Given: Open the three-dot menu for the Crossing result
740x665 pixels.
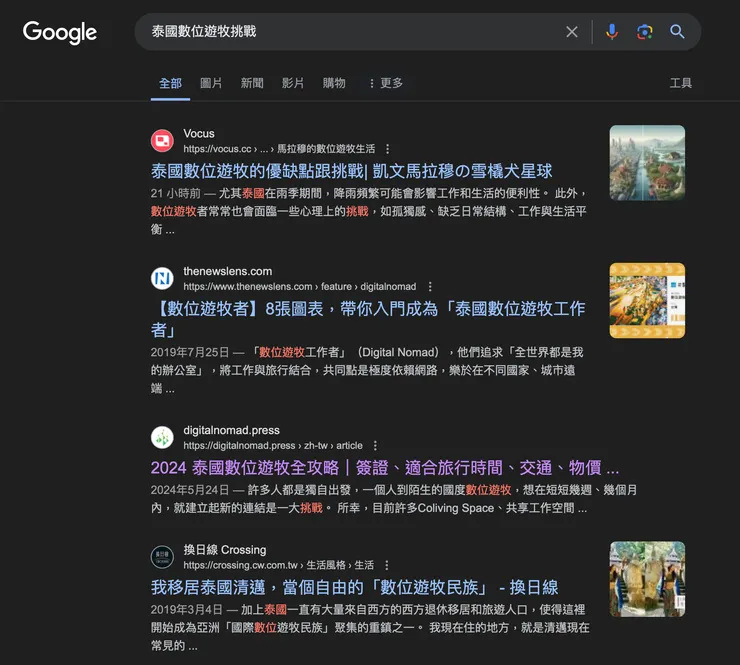Looking at the screenshot, I should (x=387, y=565).
